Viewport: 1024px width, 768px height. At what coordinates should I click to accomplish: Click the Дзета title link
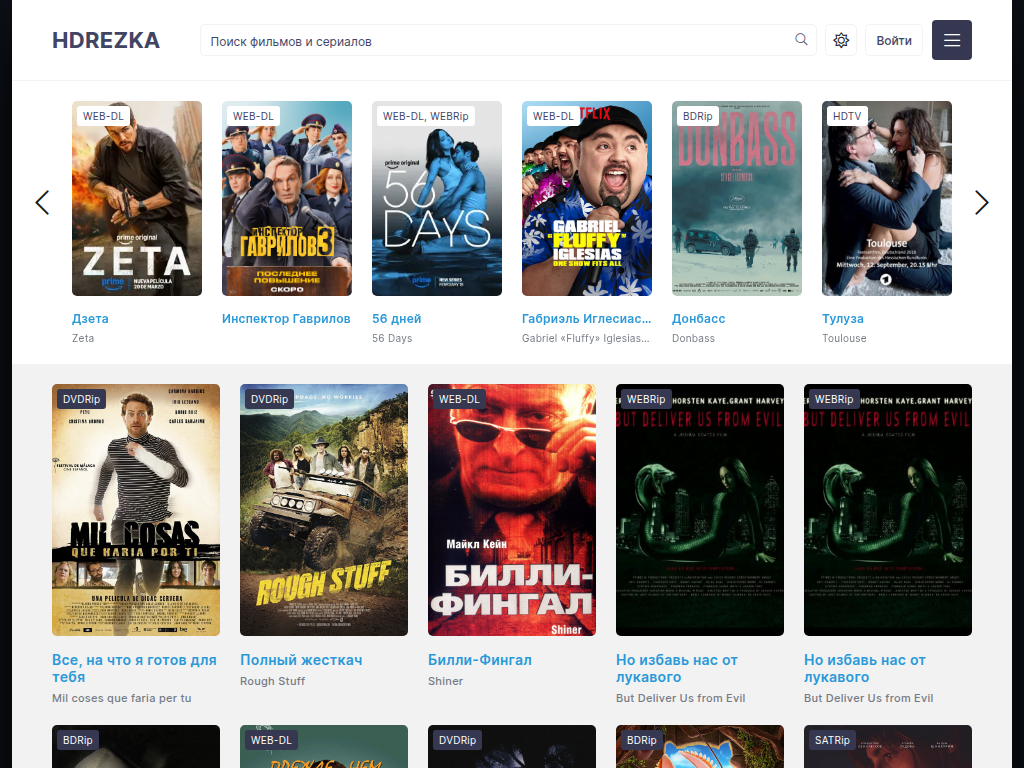90,319
